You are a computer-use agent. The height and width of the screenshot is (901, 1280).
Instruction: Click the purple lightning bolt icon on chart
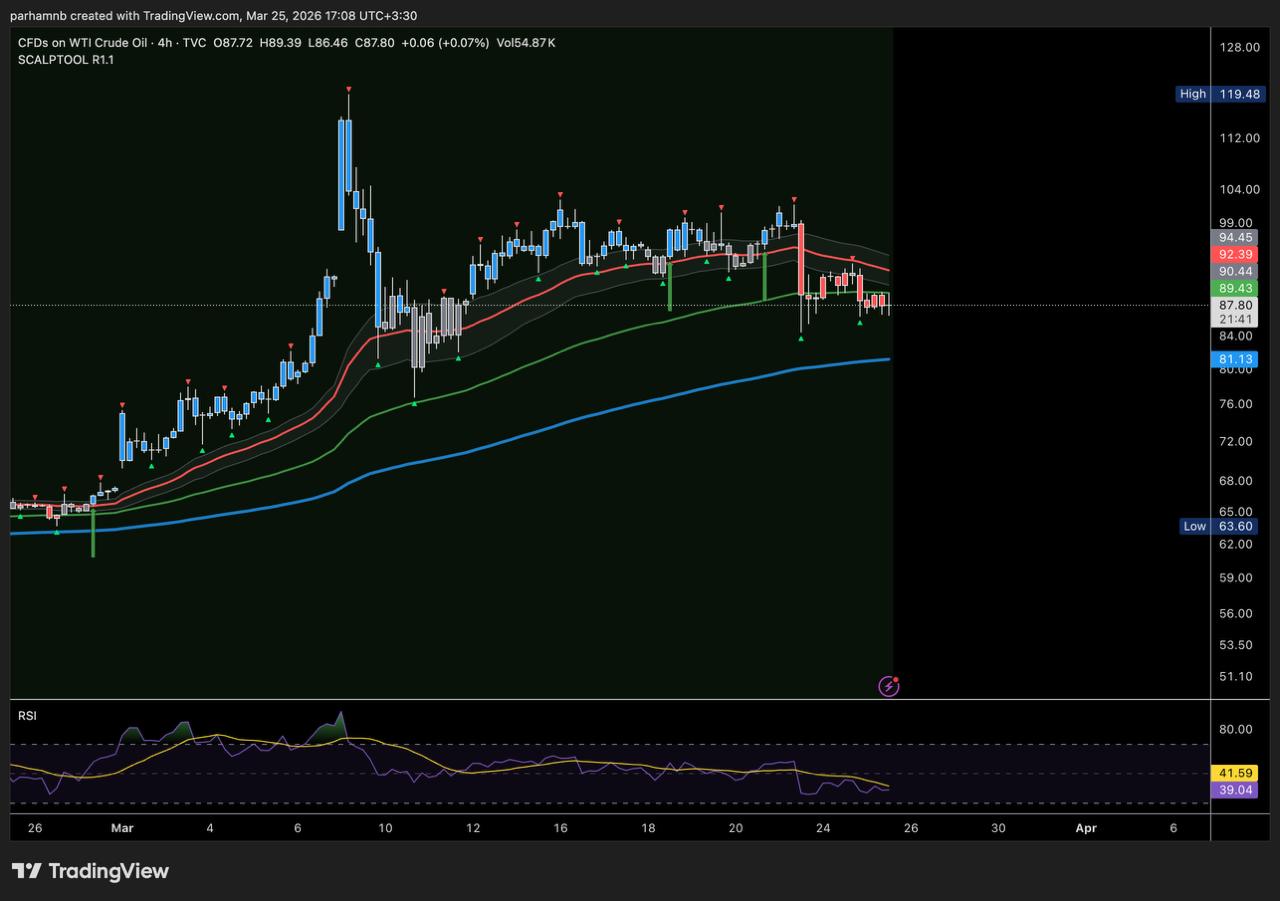888,686
